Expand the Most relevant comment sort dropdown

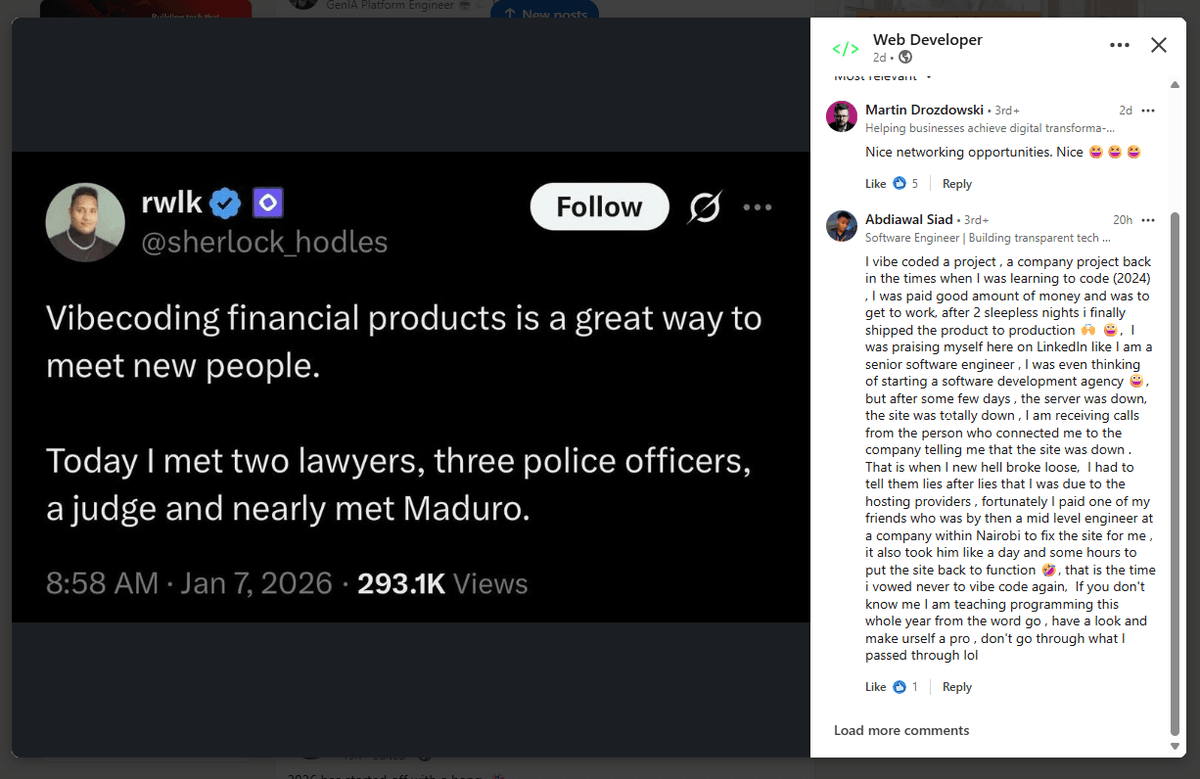pos(884,76)
